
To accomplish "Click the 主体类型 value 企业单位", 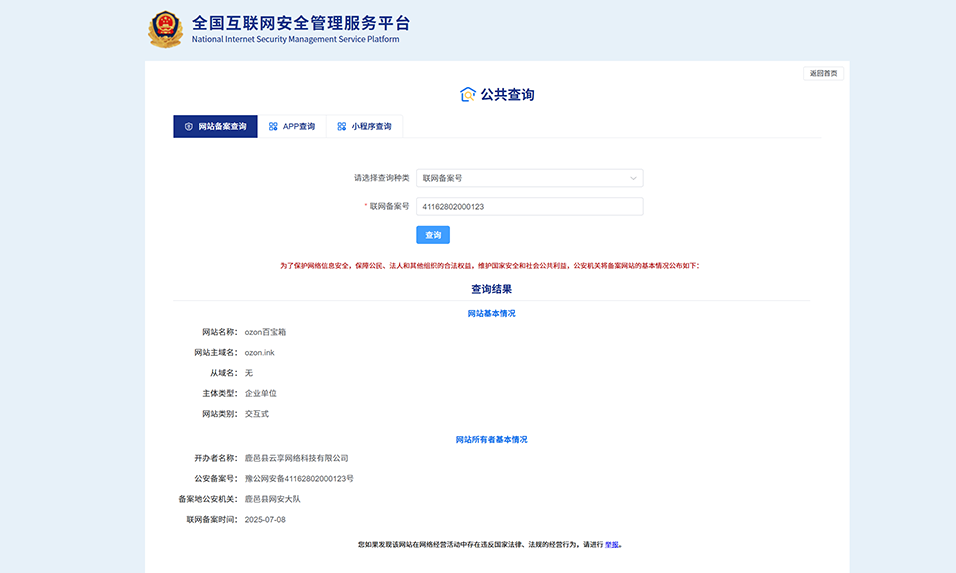I will (x=261, y=393).
